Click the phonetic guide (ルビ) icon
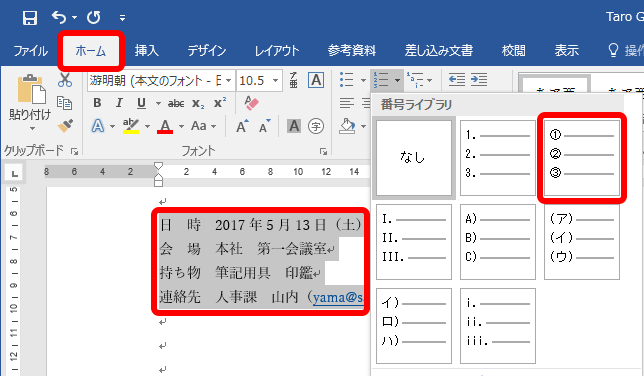The height and width of the screenshot is (376, 644). coord(293,80)
